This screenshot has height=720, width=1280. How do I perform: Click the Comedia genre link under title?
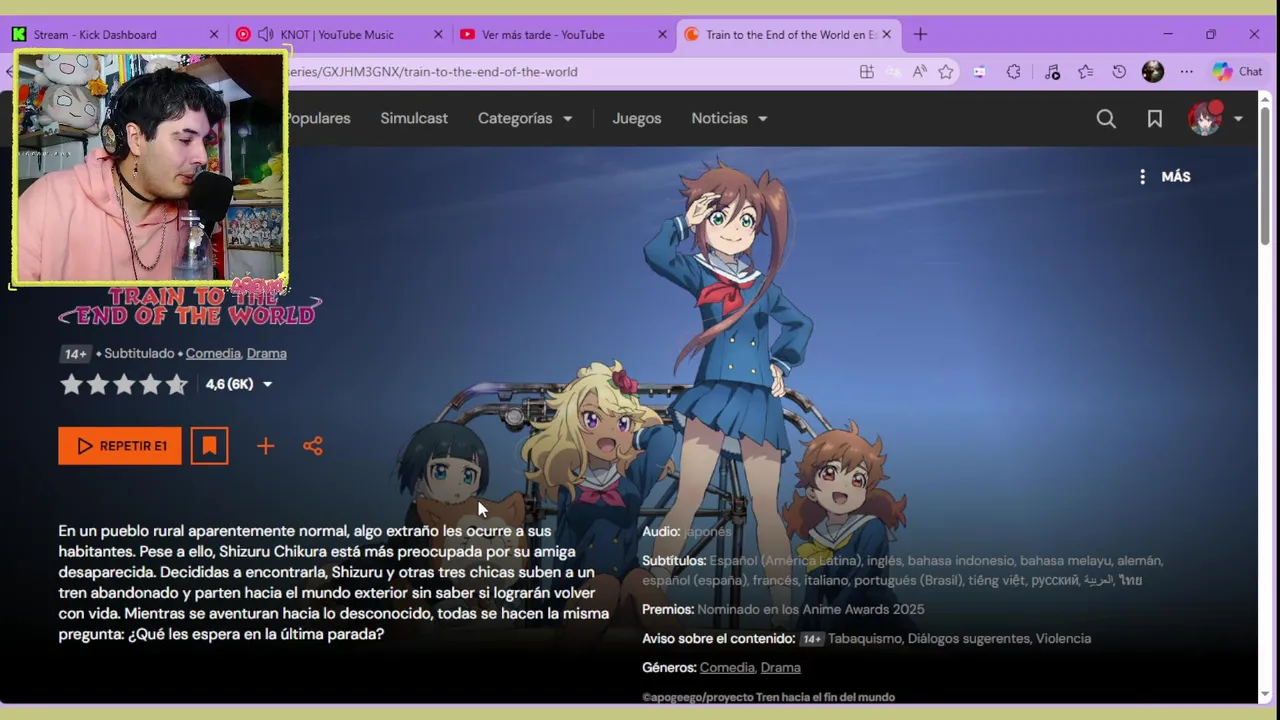pos(213,353)
